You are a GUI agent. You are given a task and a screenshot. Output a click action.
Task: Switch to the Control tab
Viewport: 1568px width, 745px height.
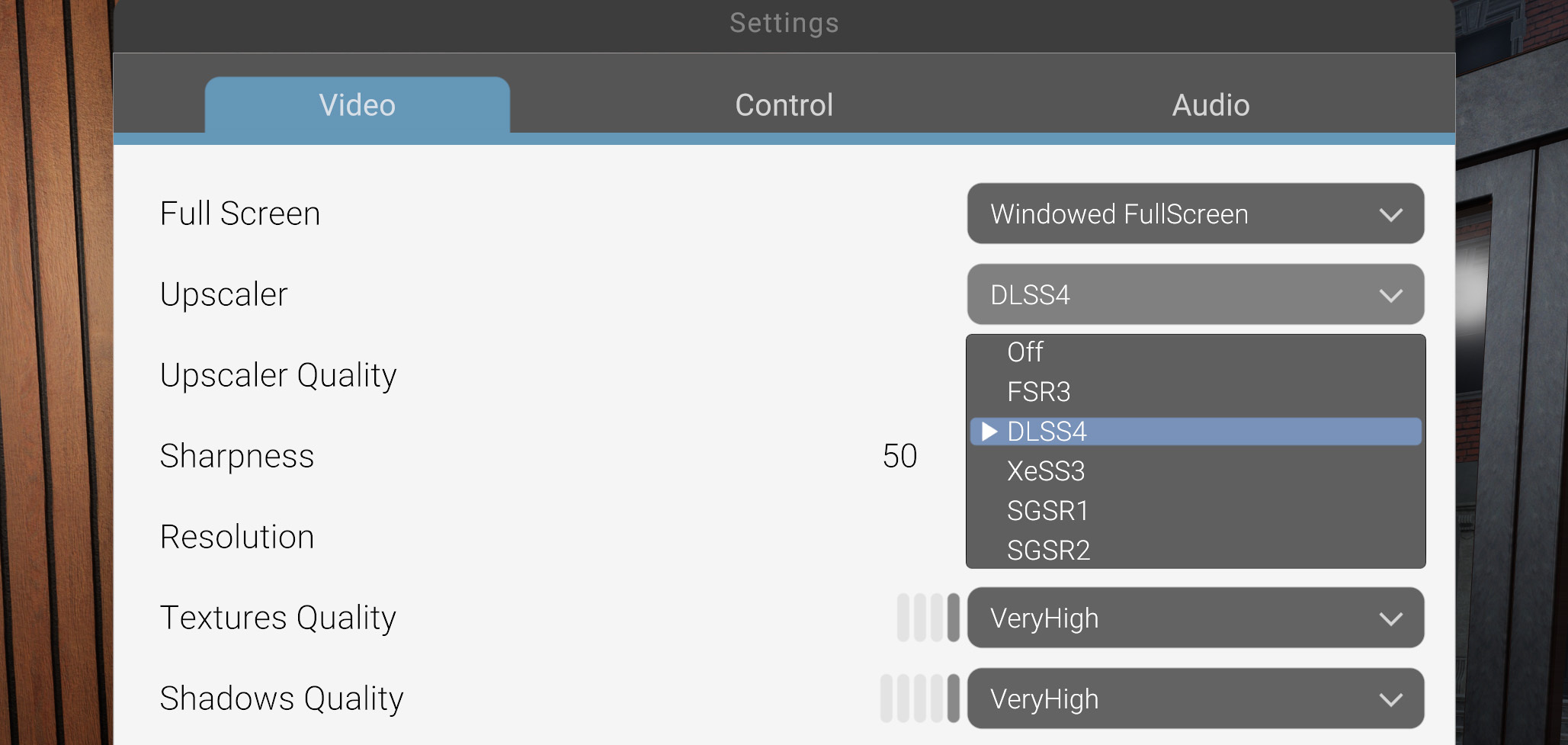coord(784,105)
